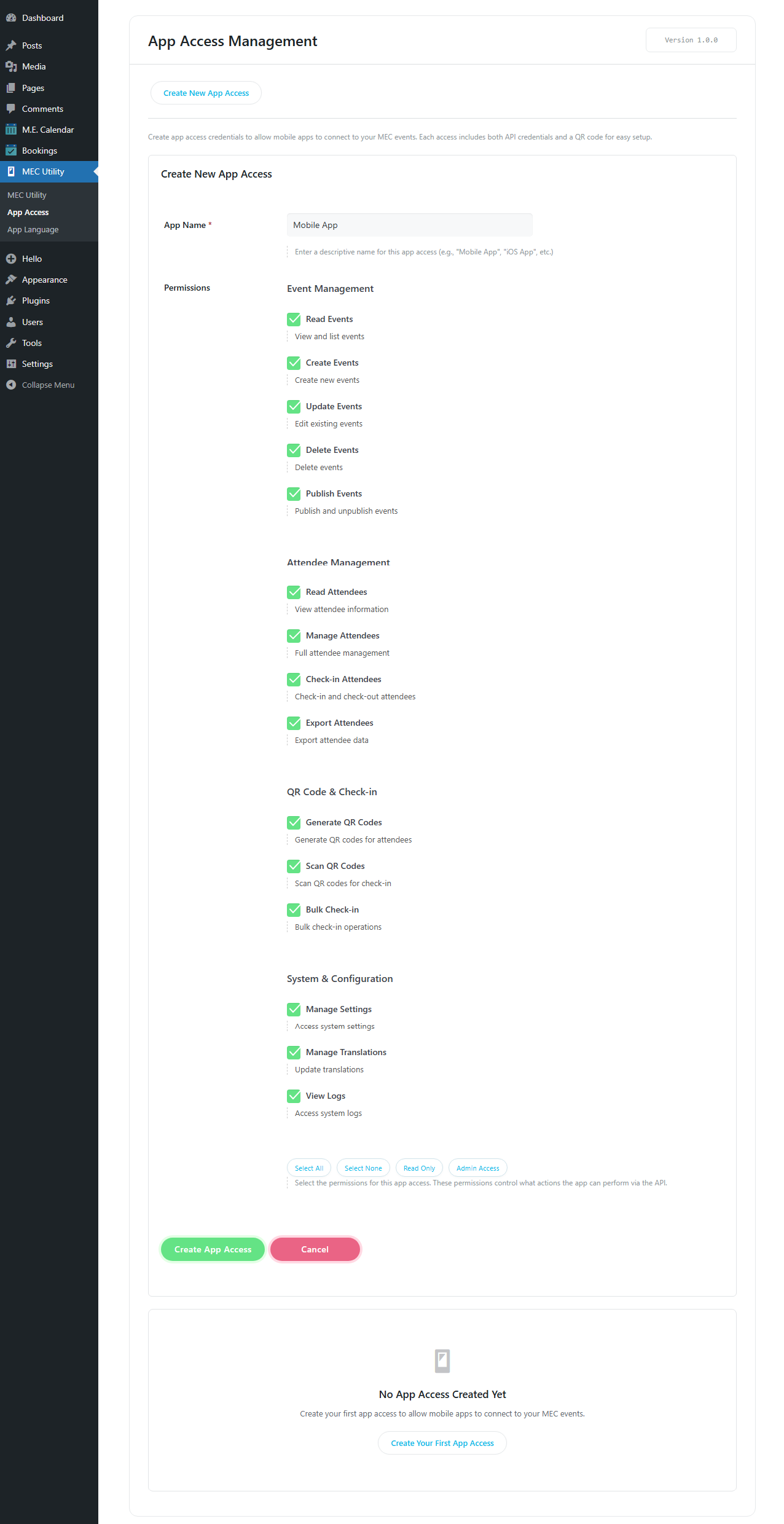Click the Dashboard icon in sidebar

(x=11, y=18)
